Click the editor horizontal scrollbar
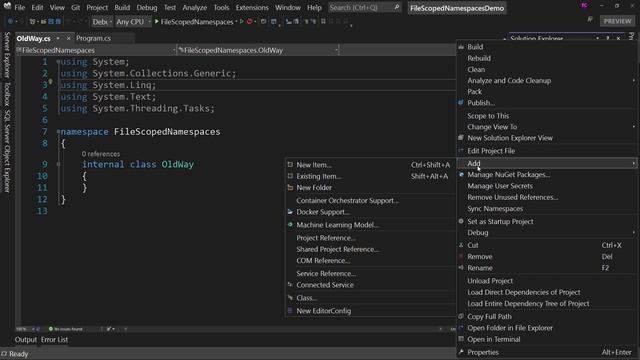Screen dimensions: 640x360 click(x=282, y=329)
